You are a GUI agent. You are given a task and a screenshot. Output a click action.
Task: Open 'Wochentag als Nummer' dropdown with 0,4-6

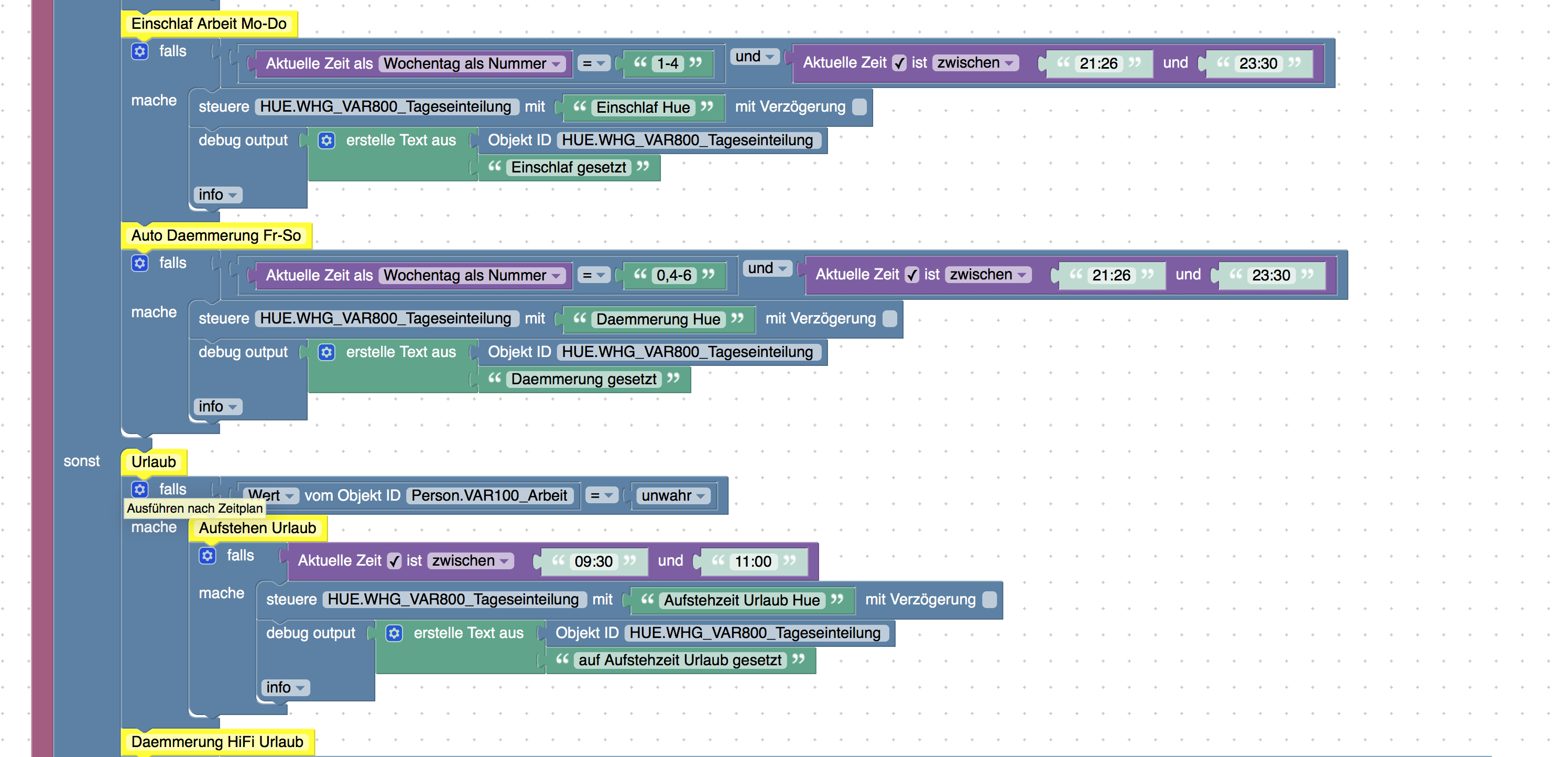pos(472,275)
